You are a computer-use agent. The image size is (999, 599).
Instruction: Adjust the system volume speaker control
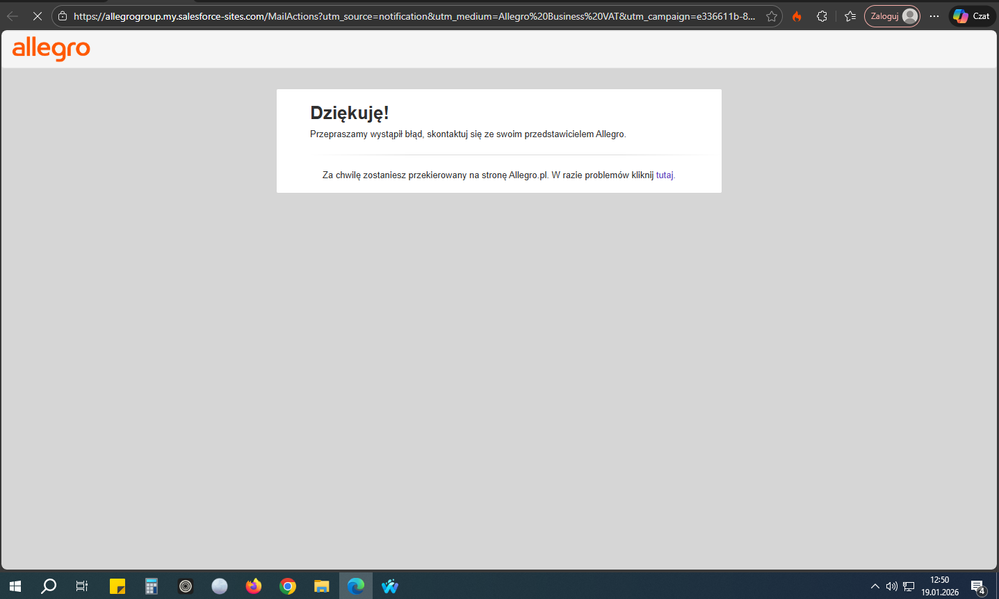891,586
